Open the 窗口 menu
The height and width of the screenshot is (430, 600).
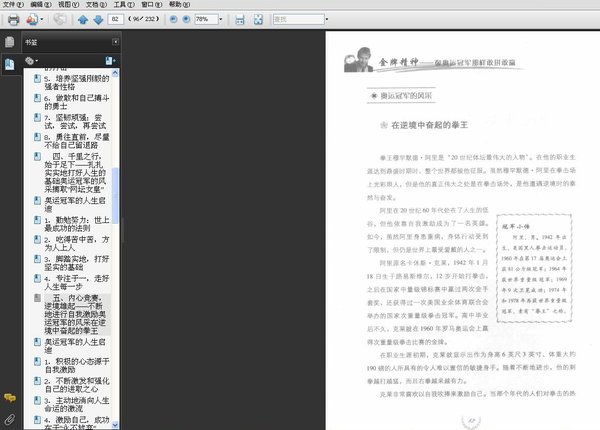(152, 4)
